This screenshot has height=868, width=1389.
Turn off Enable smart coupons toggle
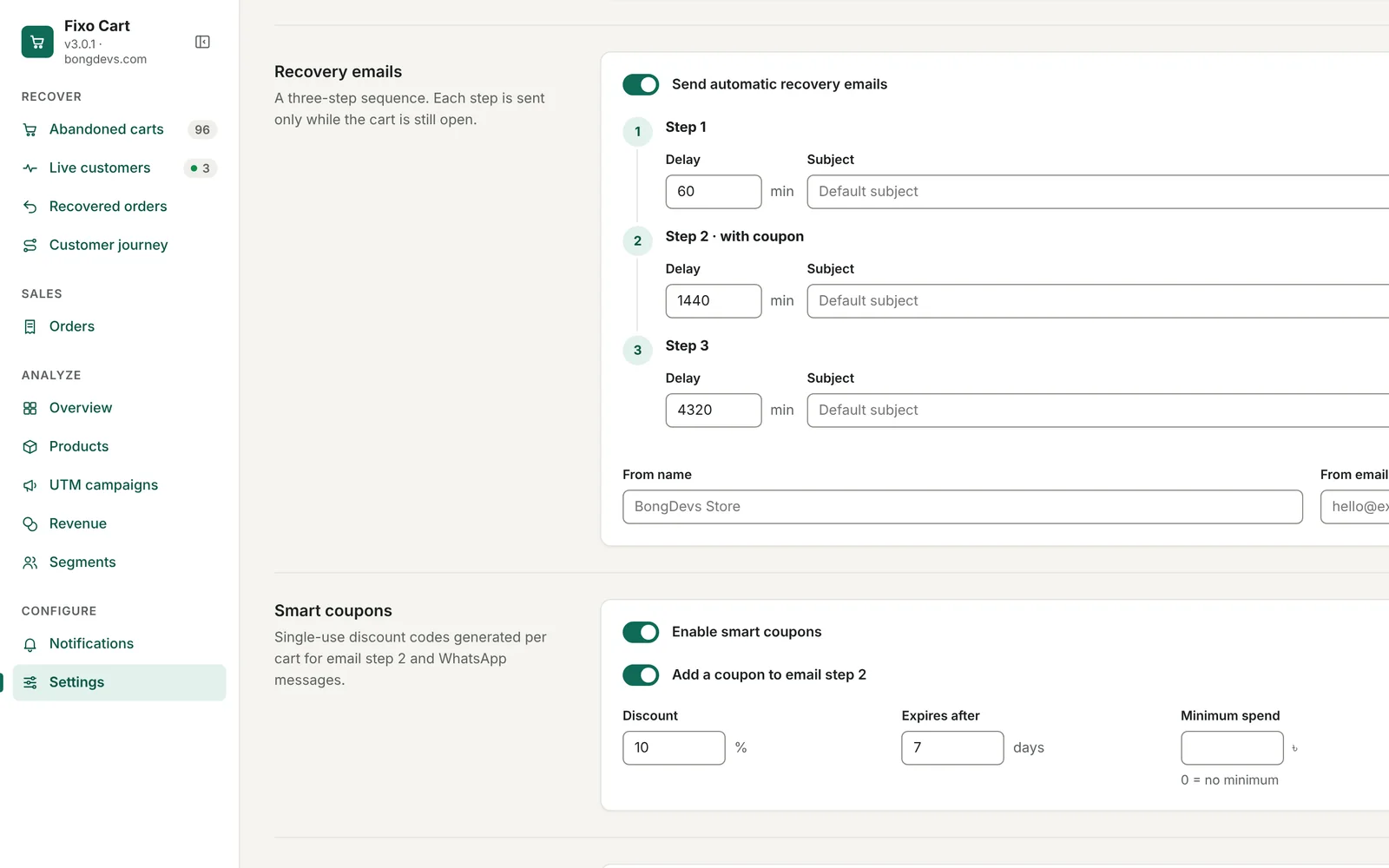[641, 632]
